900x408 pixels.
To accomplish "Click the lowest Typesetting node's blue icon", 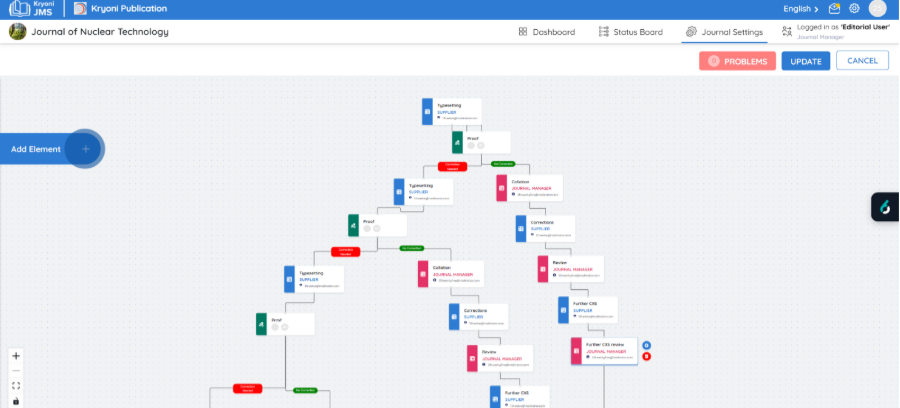I will 289,279.
